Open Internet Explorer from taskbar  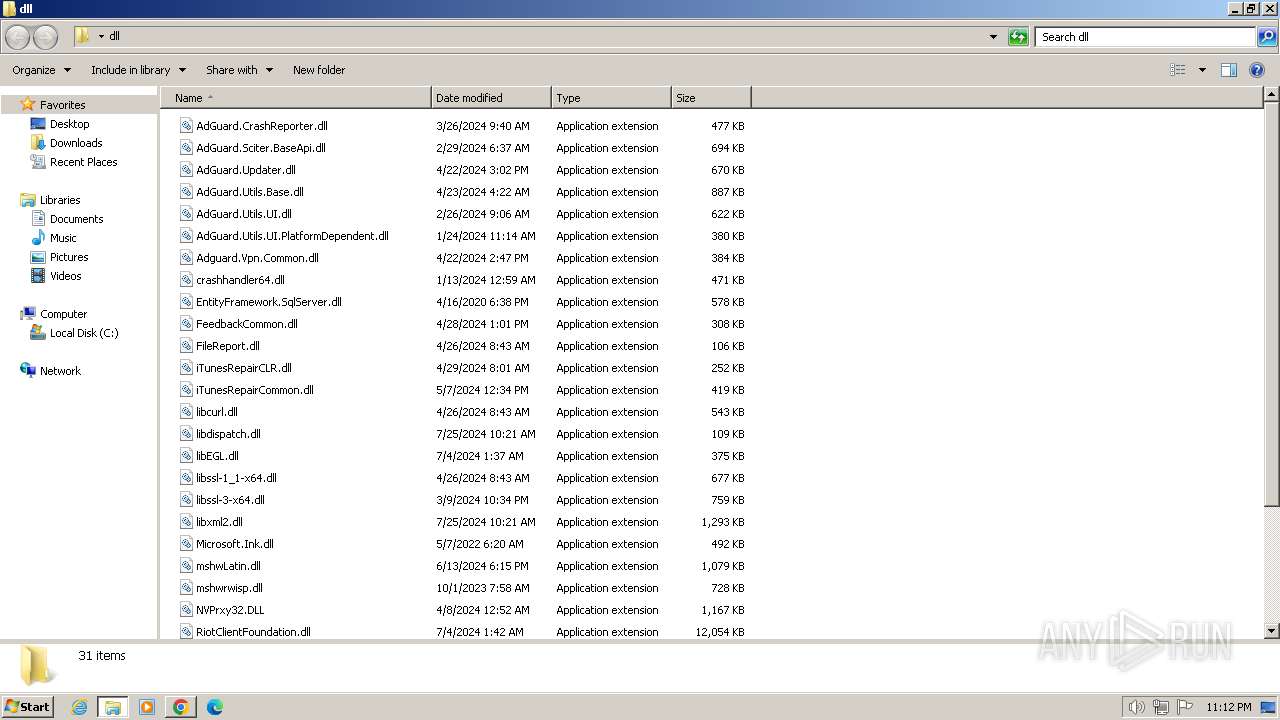[79, 707]
